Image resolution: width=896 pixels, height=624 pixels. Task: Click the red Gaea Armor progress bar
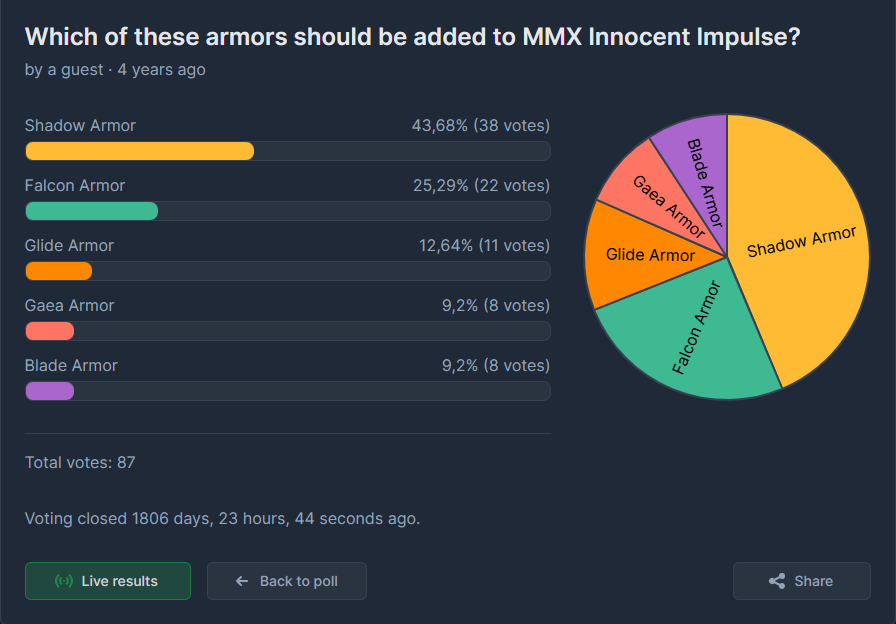[x=50, y=331]
